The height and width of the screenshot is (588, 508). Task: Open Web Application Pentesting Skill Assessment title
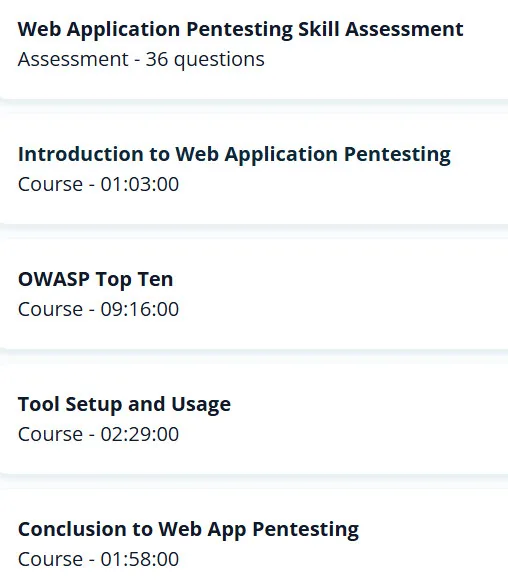click(240, 29)
